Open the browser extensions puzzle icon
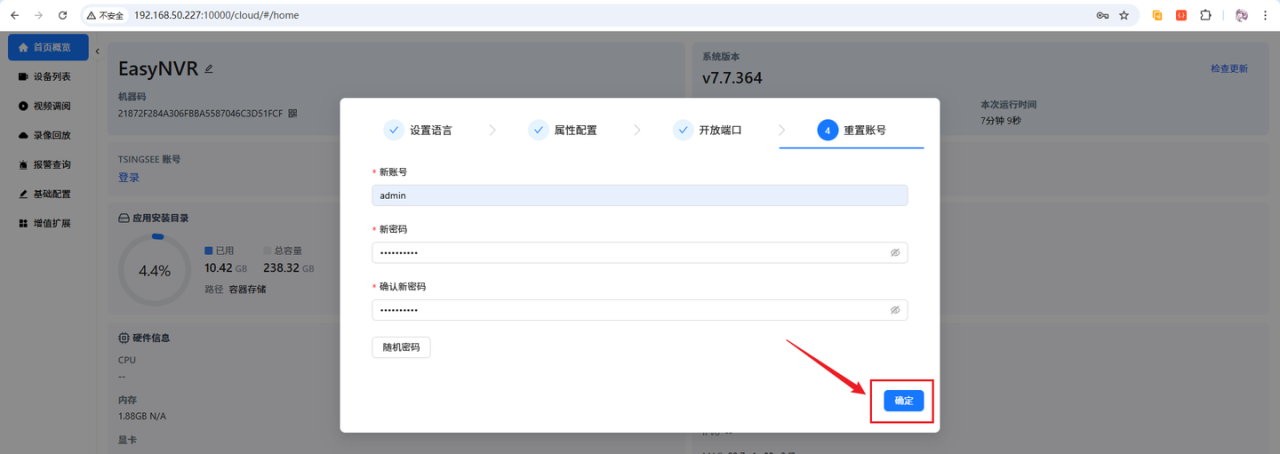Viewport: 1280px width, 454px height. [1205, 15]
